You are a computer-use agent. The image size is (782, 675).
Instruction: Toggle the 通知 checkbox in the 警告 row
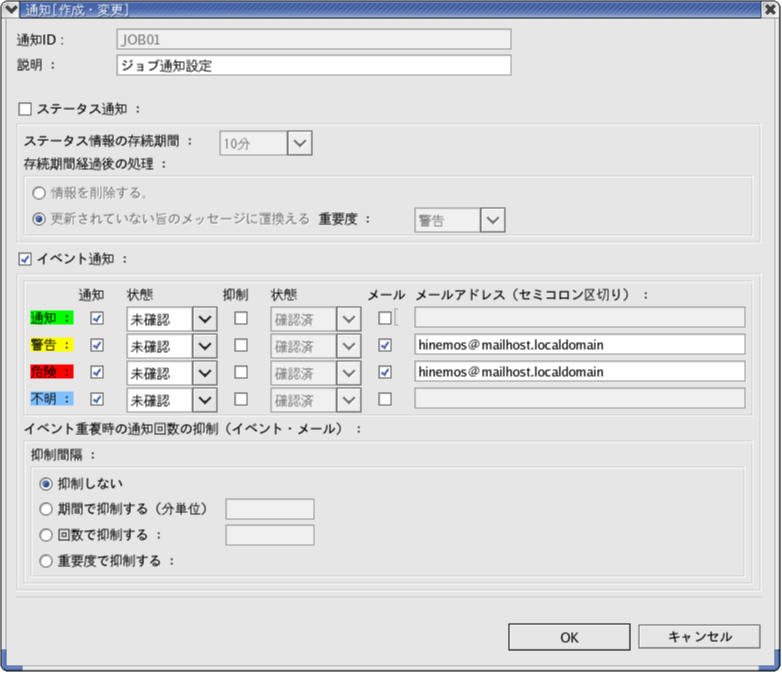(97, 345)
